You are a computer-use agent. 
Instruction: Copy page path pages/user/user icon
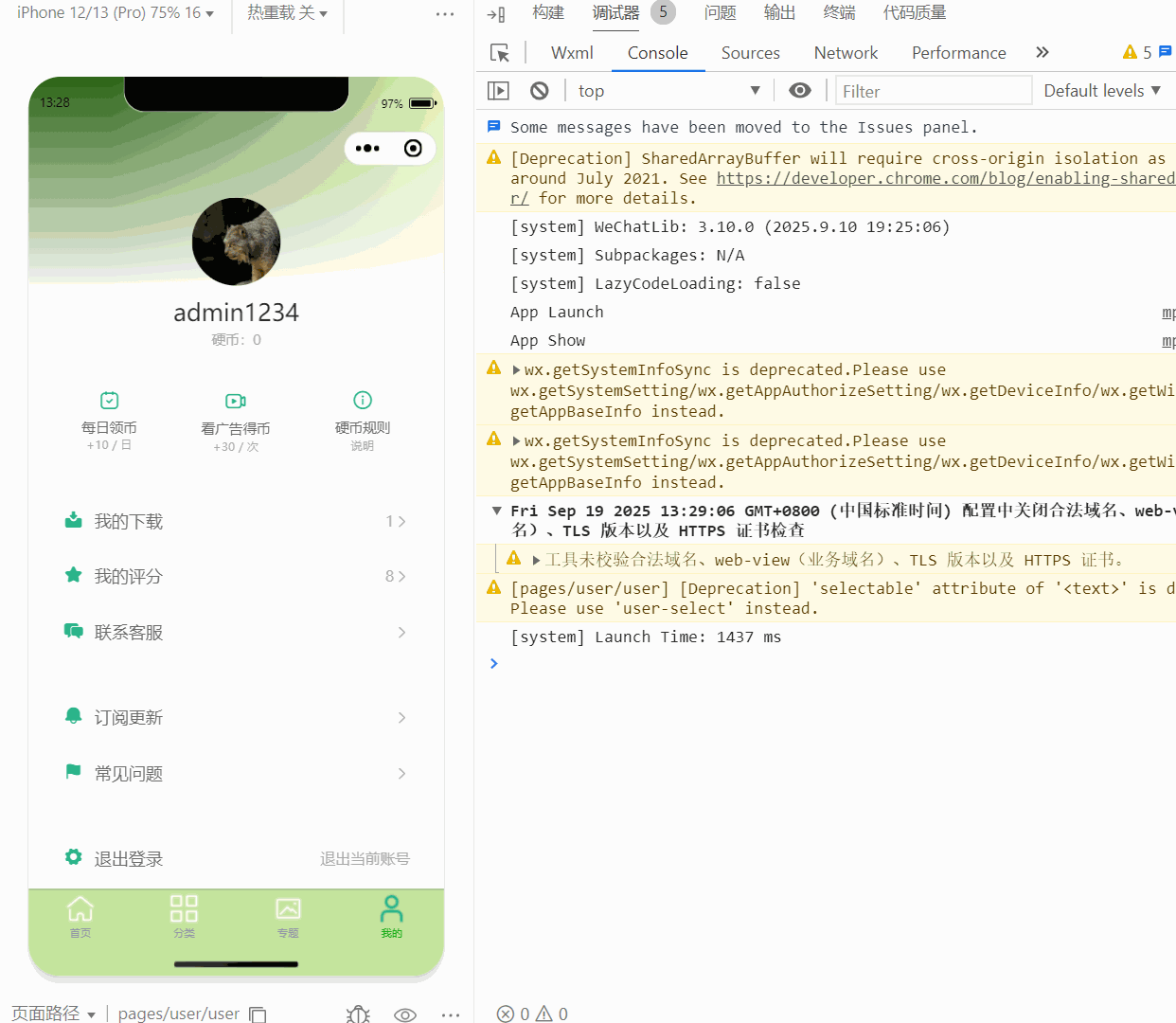tap(258, 1014)
